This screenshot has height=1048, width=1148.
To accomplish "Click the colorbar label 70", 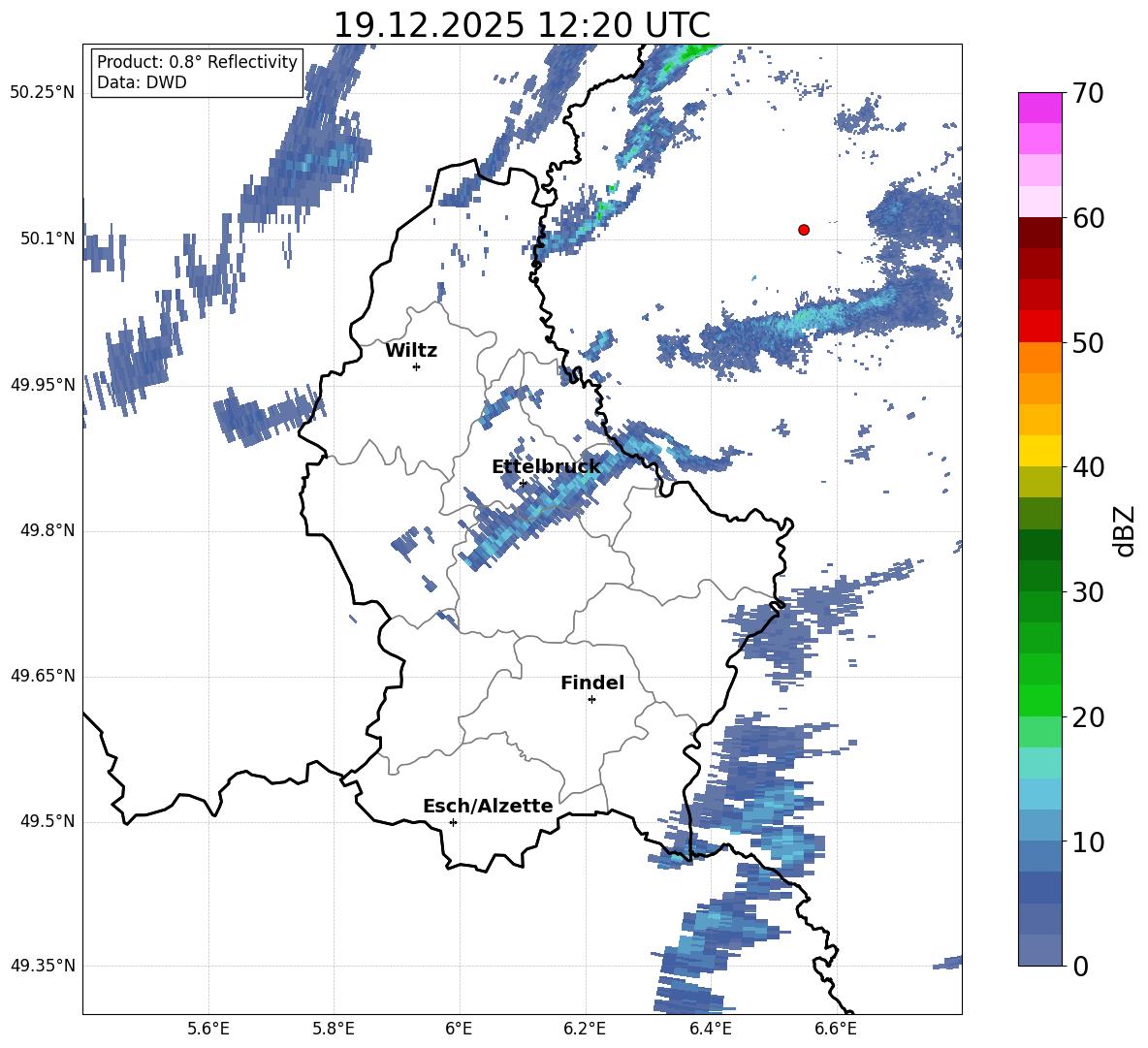I will click(1088, 93).
